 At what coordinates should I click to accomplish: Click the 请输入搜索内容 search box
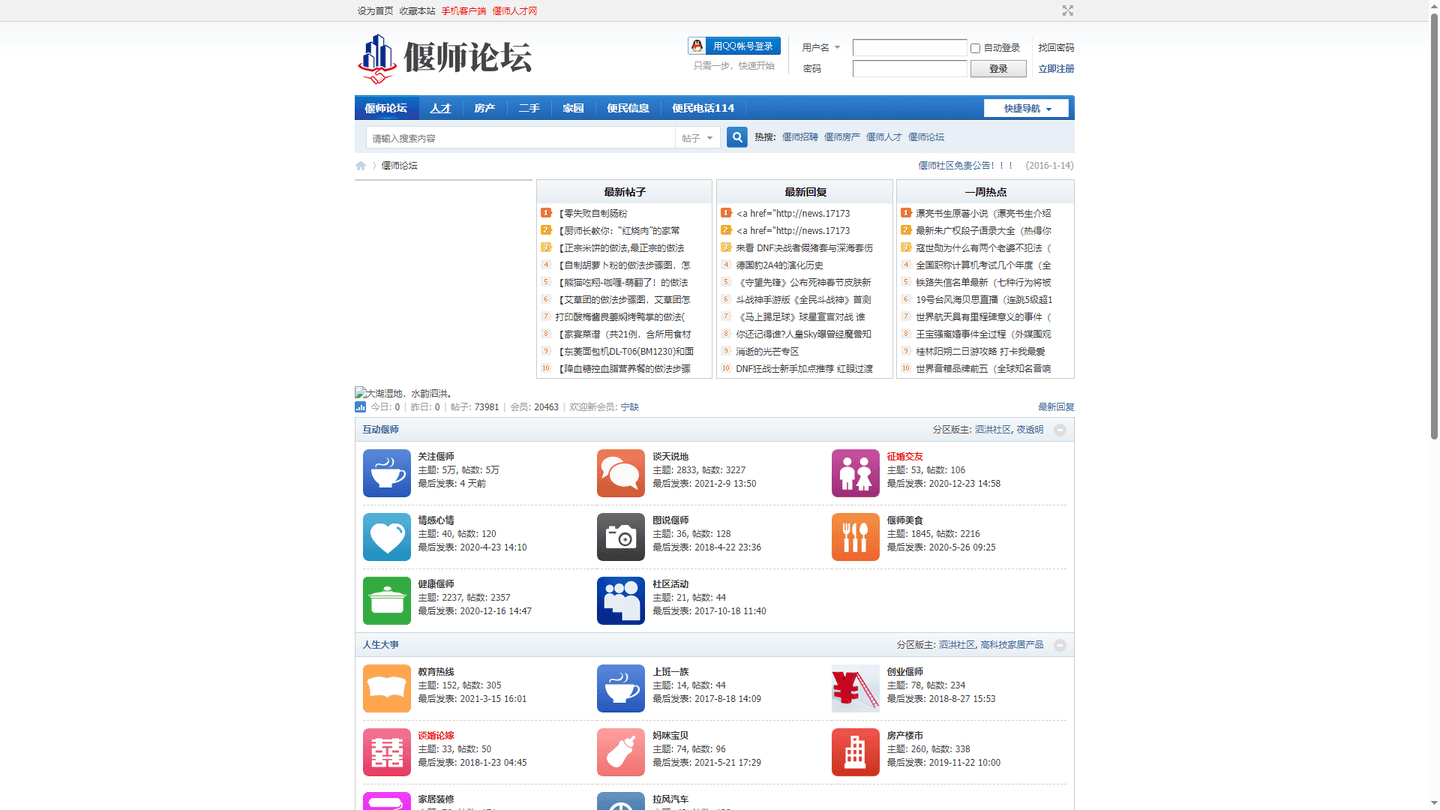pos(520,138)
